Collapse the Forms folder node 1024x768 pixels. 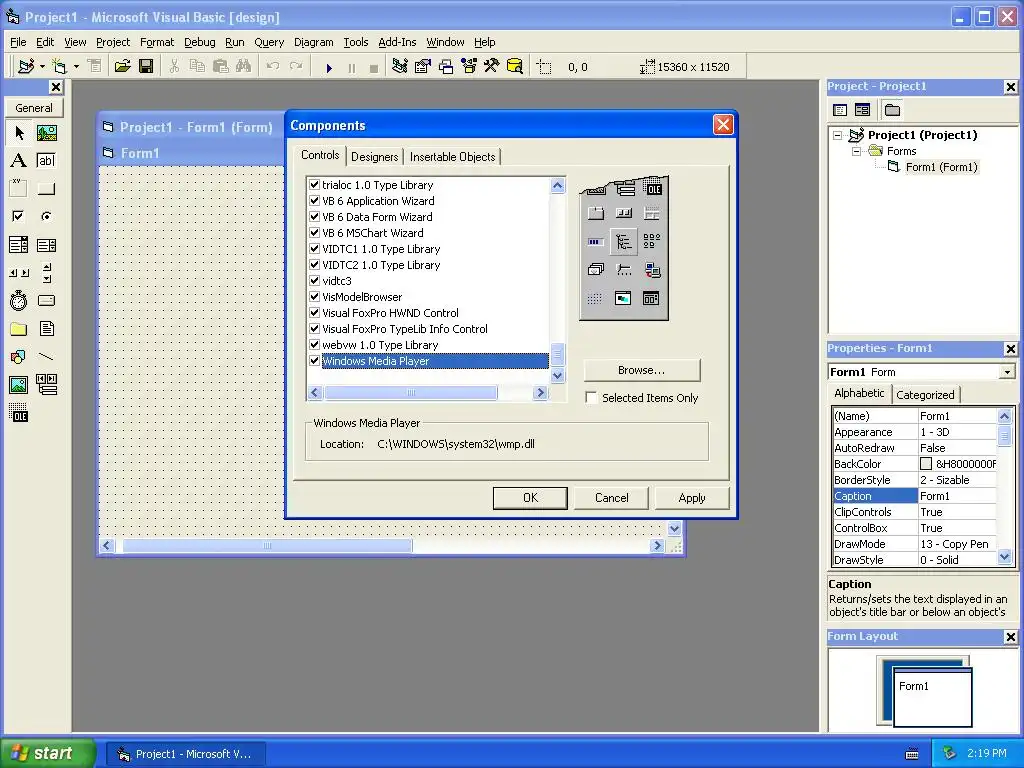856,152
